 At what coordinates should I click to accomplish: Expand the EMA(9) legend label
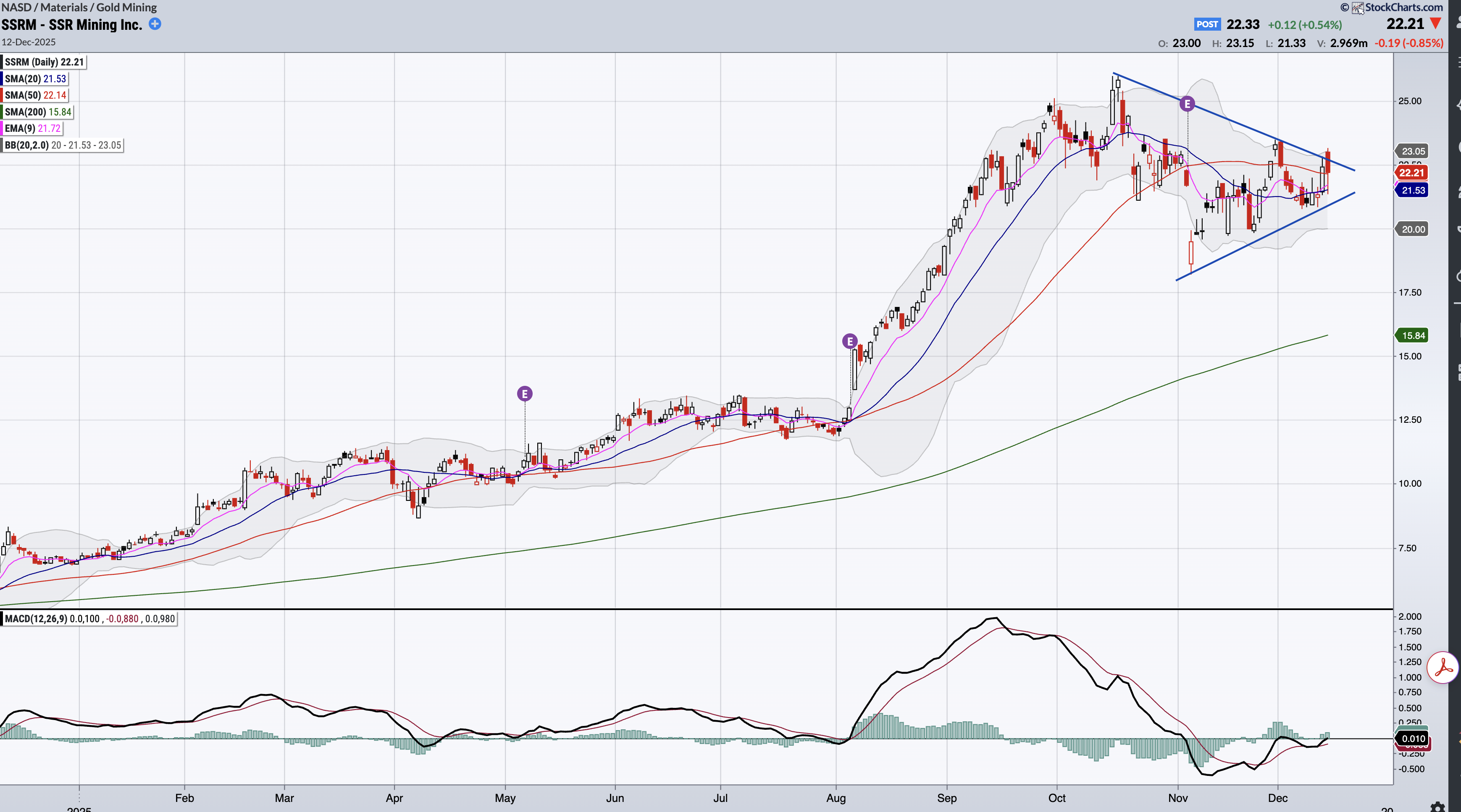(32, 128)
